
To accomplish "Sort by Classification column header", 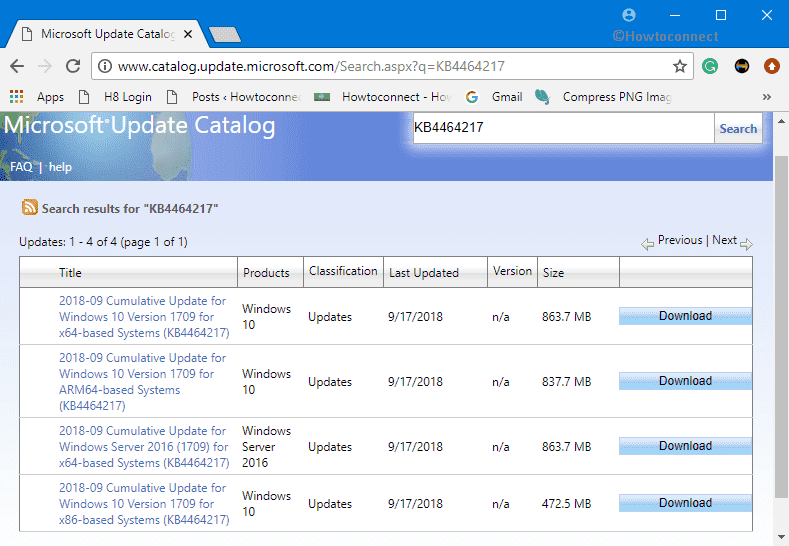I will click(x=343, y=271).
